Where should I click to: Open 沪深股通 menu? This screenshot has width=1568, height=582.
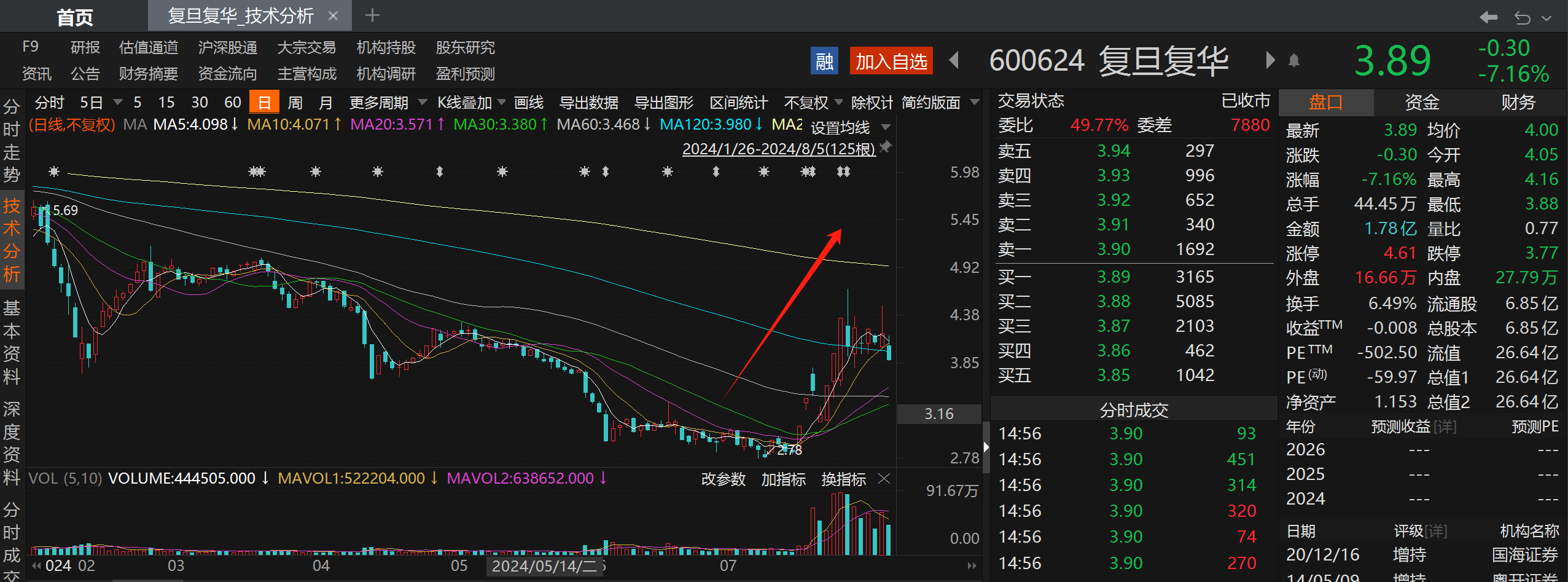tap(228, 47)
